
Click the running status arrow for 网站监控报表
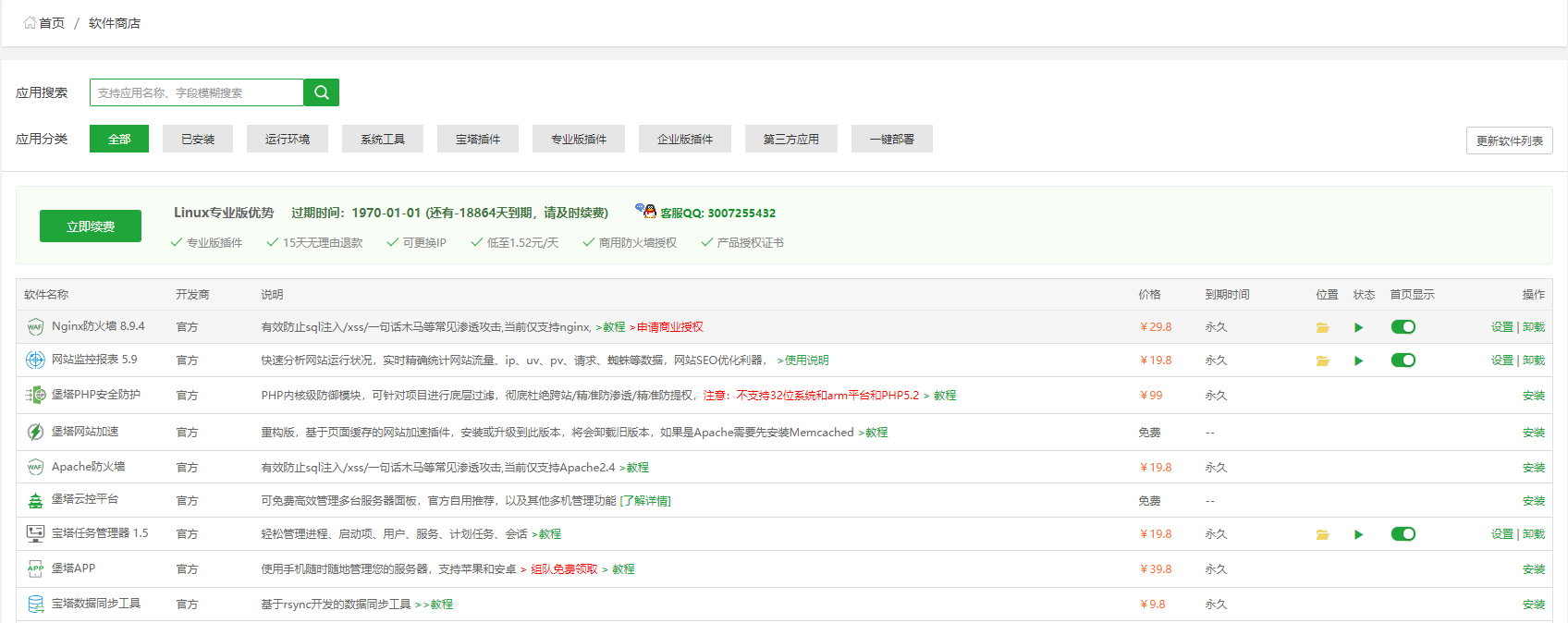pyautogui.click(x=1358, y=360)
